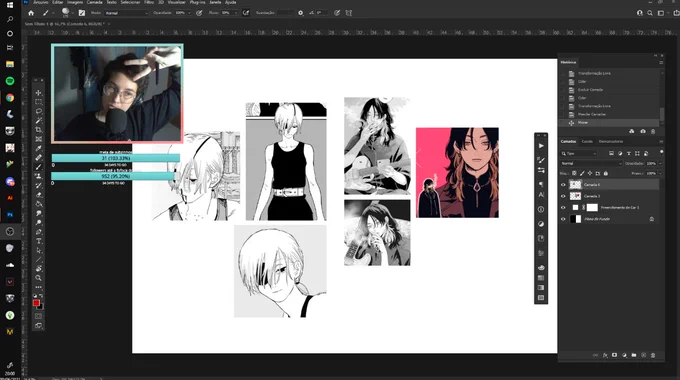The width and height of the screenshot is (680, 380).
Task: Hide the Plano de Fundo layer
Action: 563,219
